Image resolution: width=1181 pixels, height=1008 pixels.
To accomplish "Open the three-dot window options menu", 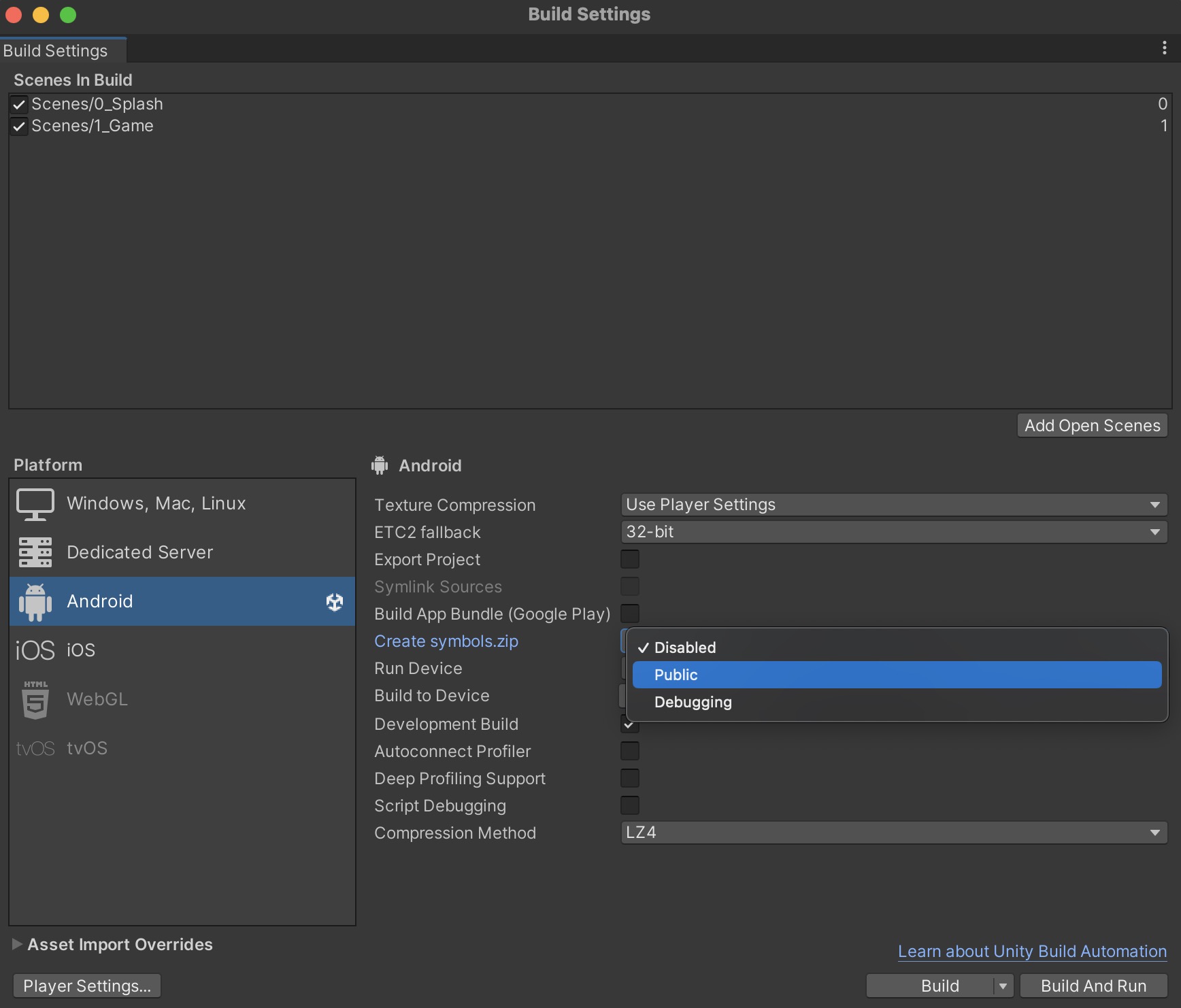I will click(1165, 48).
